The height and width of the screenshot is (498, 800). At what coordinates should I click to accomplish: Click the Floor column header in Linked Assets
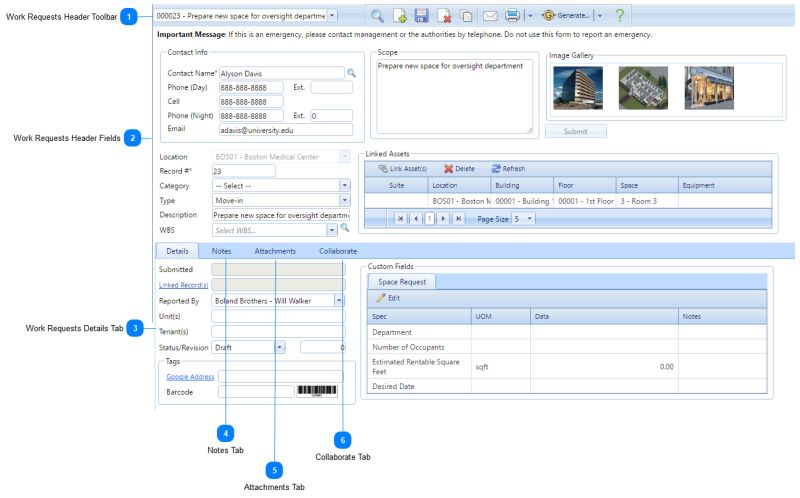pyautogui.click(x=584, y=185)
